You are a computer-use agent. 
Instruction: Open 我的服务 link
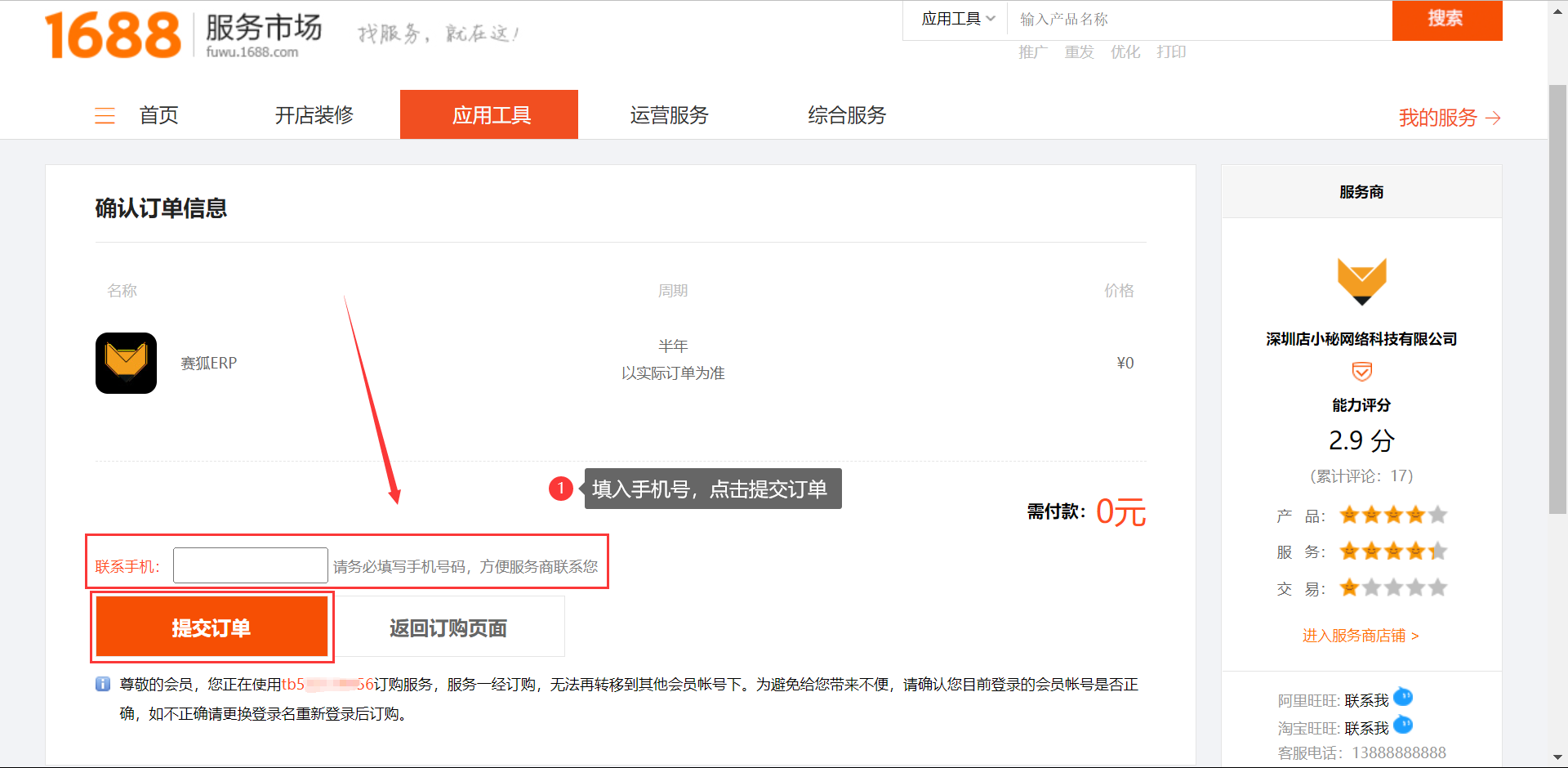coord(1438,118)
